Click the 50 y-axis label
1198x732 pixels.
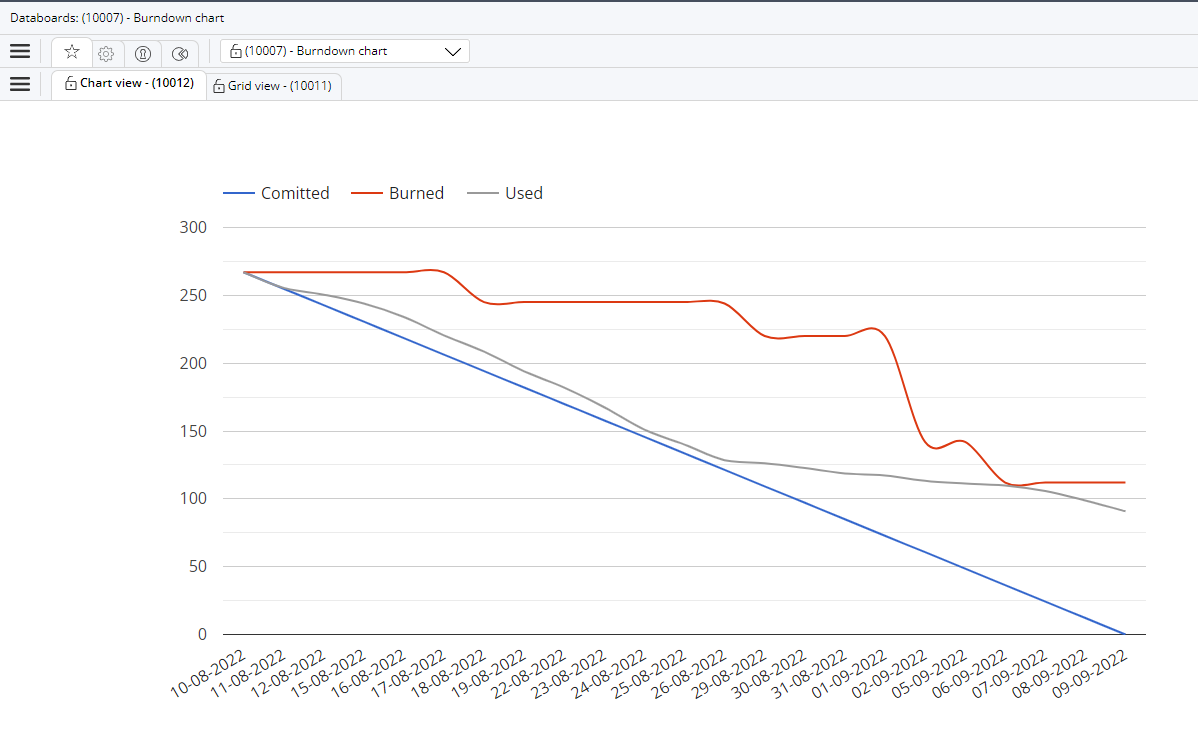[198, 566]
